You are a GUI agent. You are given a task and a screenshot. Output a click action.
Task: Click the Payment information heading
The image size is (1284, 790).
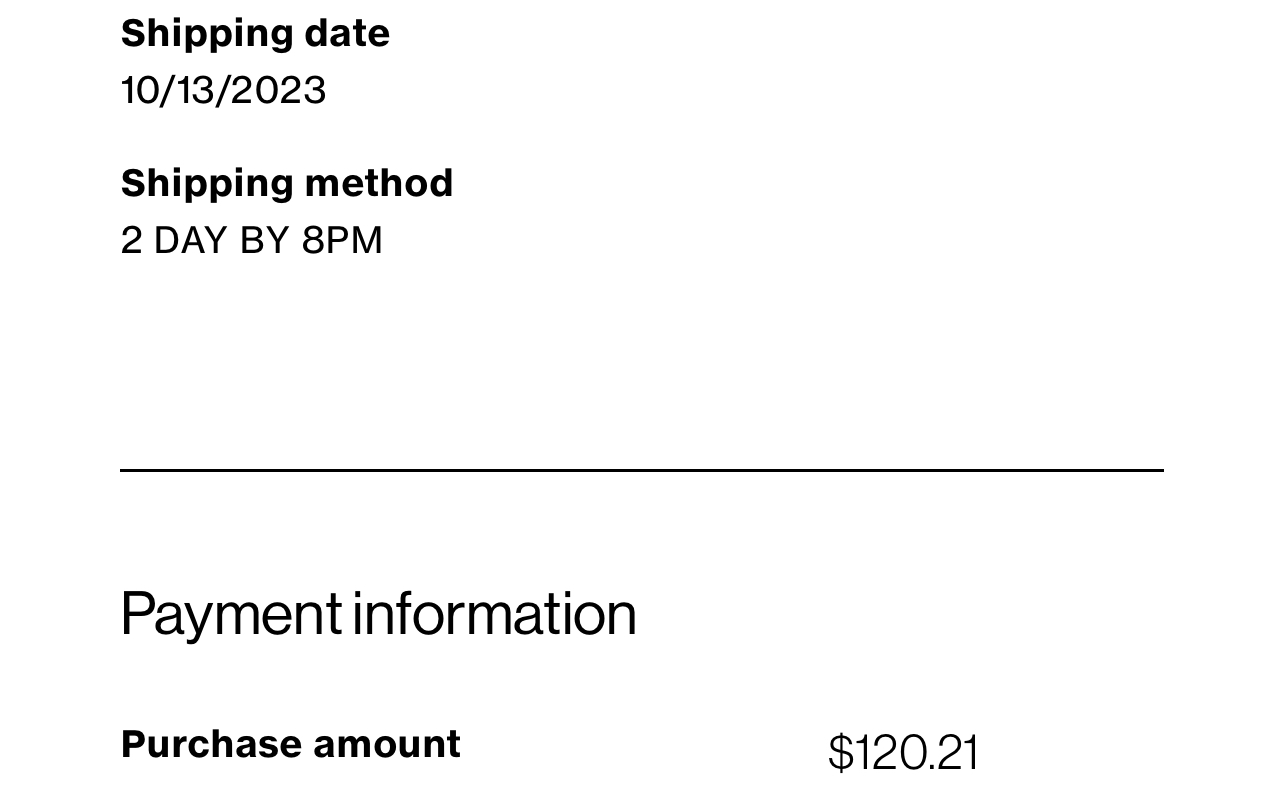click(x=378, y=614)
